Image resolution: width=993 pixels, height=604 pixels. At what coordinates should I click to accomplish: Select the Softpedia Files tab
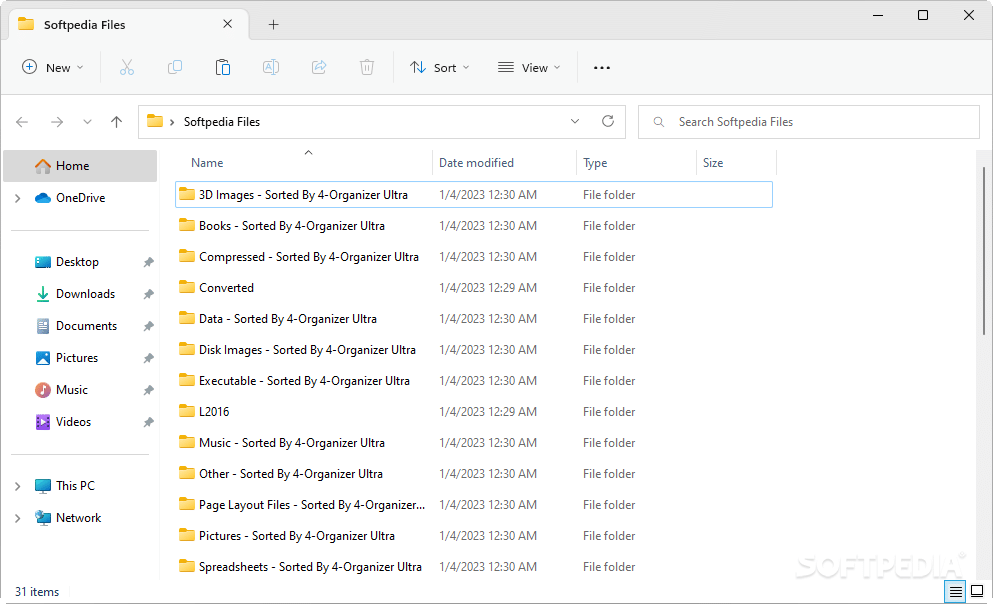tap(129, 25)
